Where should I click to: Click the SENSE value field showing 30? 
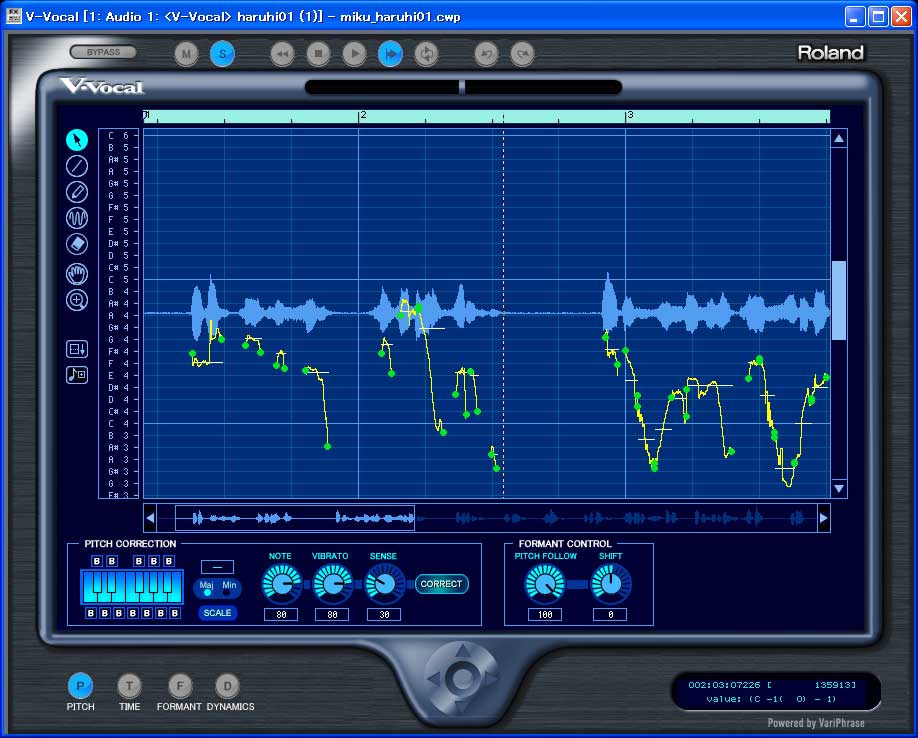tap(384, 615)
